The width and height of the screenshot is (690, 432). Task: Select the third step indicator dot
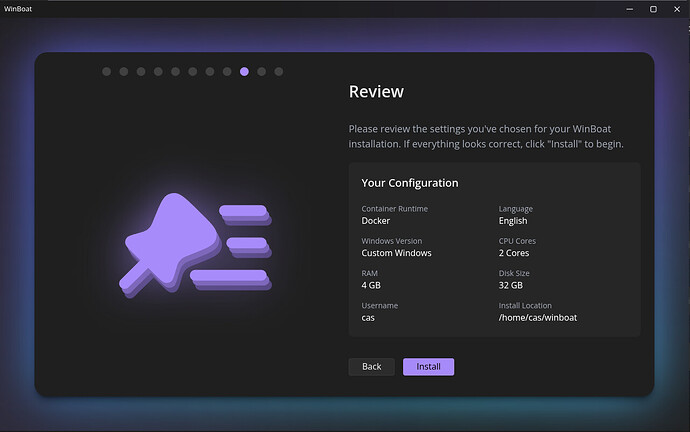141,72
